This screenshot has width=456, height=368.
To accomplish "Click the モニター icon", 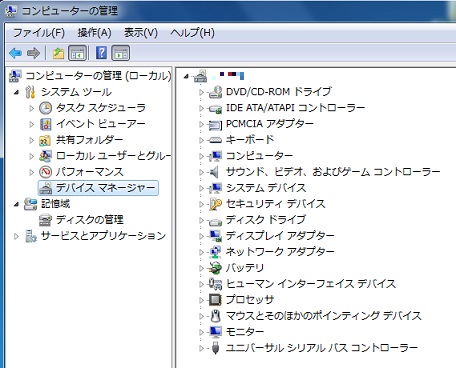I will click(x=215, y=332).
